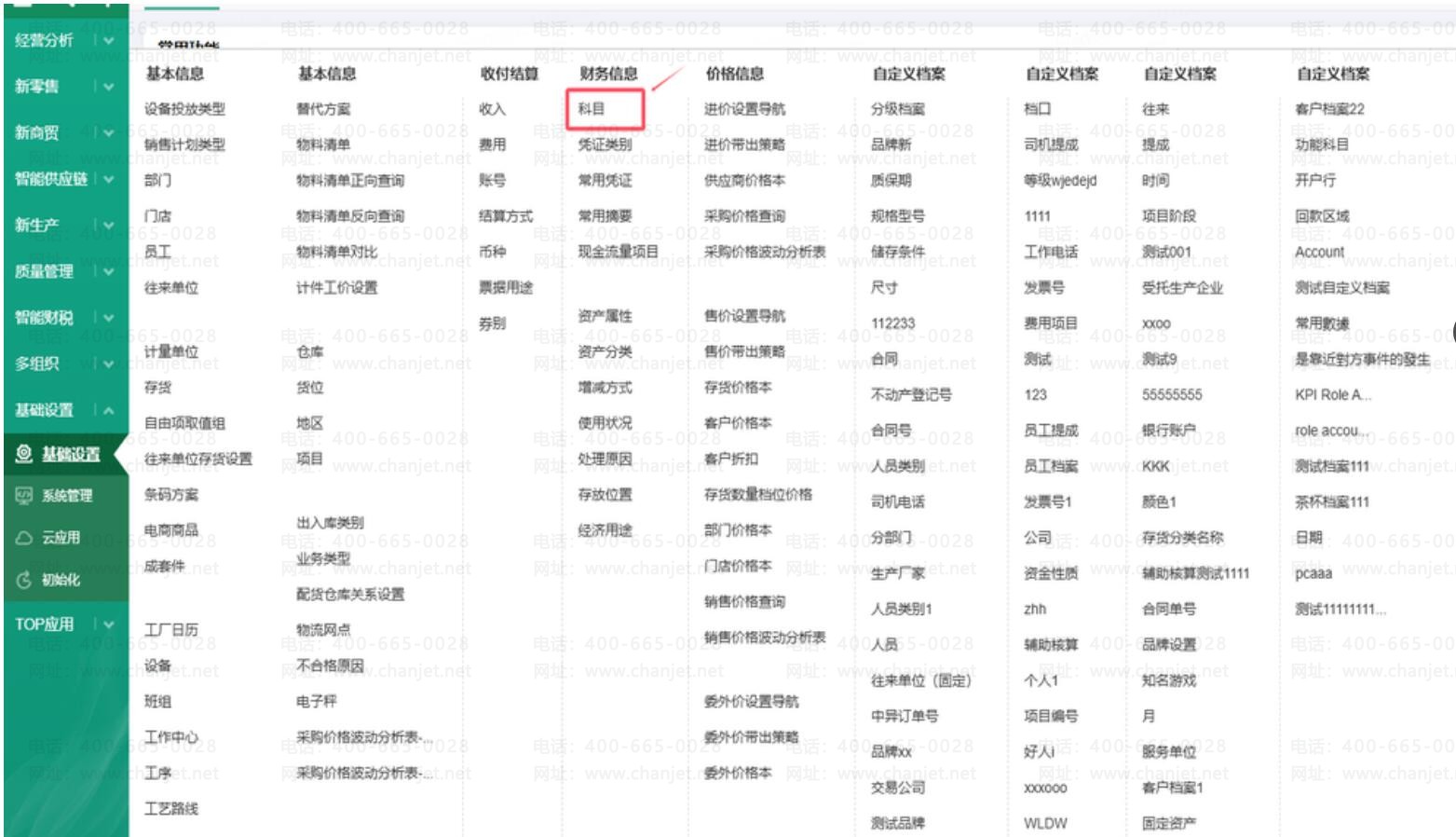Image resolution: width=1456 pixels, height=837 pixels.
Task: Click 分级档案 under 自定义档案
Action: (x=898, y=109)
